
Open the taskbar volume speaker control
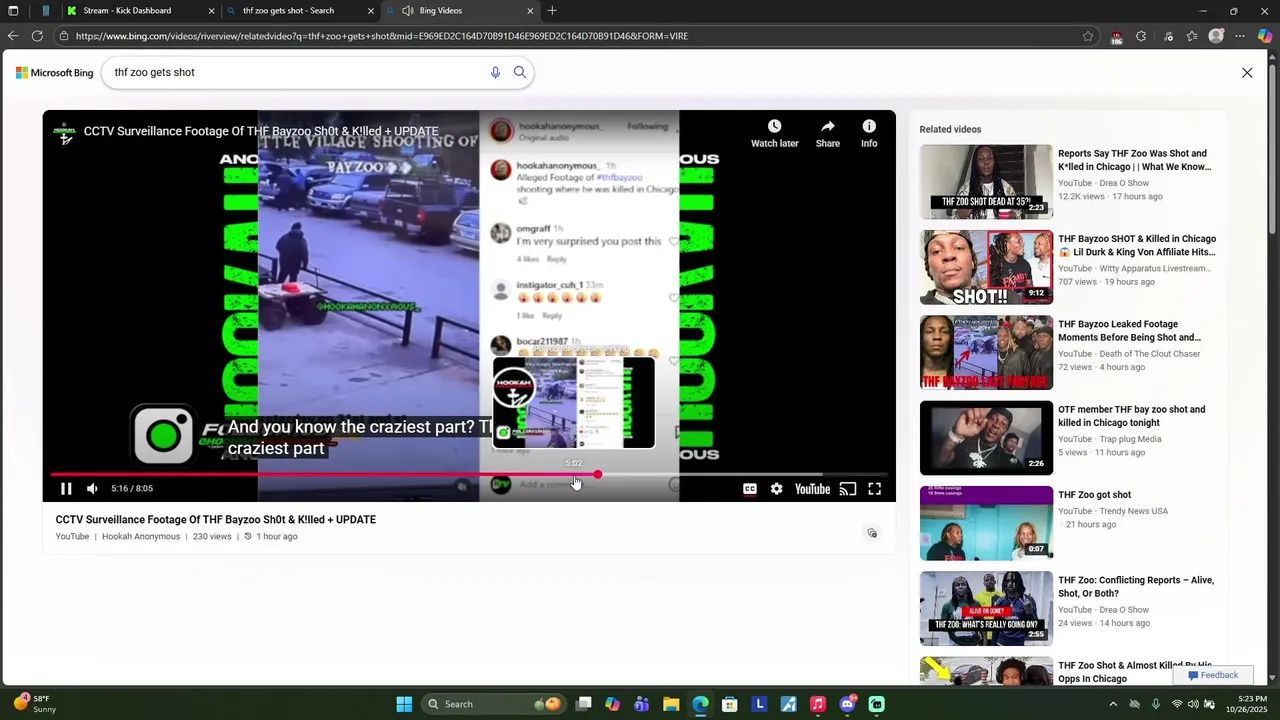[x=1193, y=704]
